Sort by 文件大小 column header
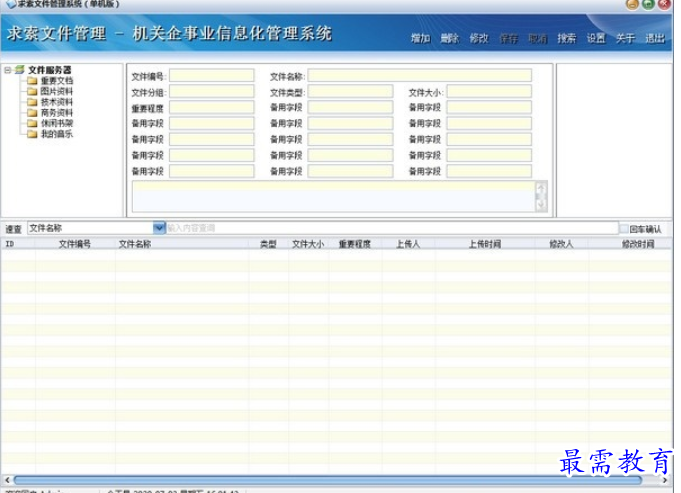Viewport: 681px width, 493px height. [308, 244]
